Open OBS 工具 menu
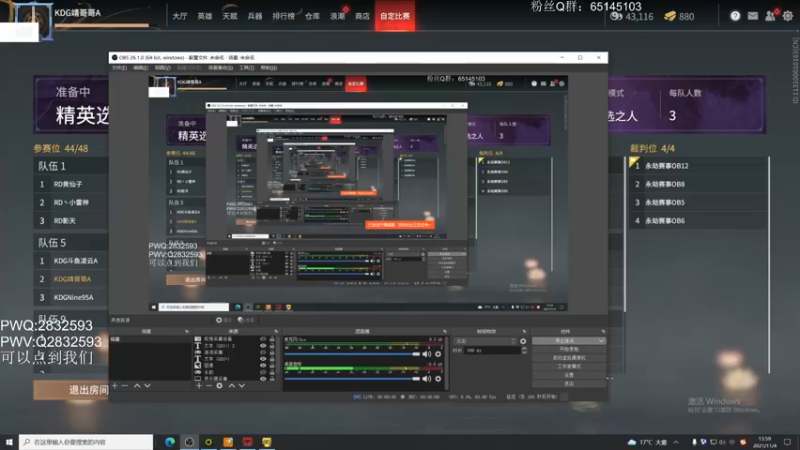Screen dimensions: 800x450 [x=246, y=68]
